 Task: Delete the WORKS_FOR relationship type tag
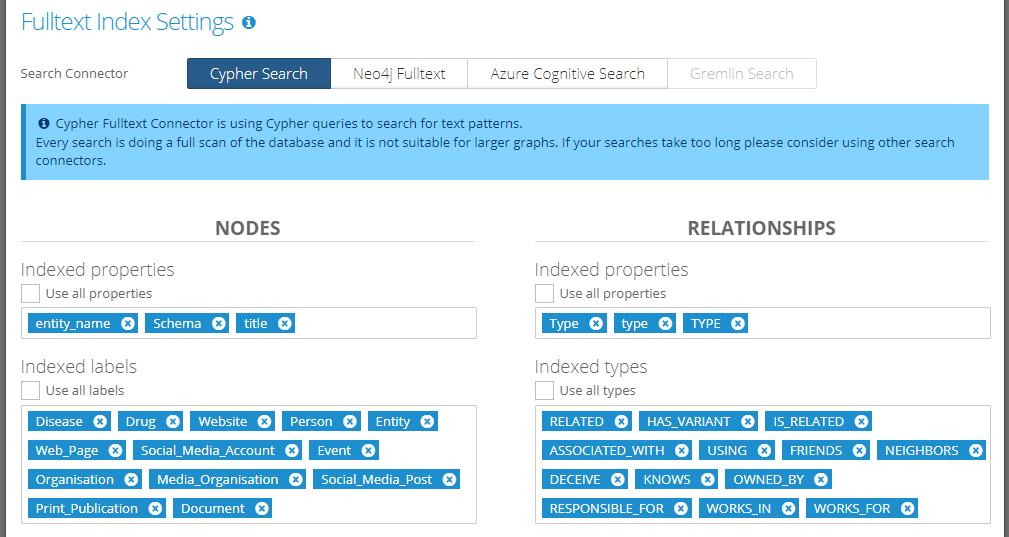pos(907,508)
